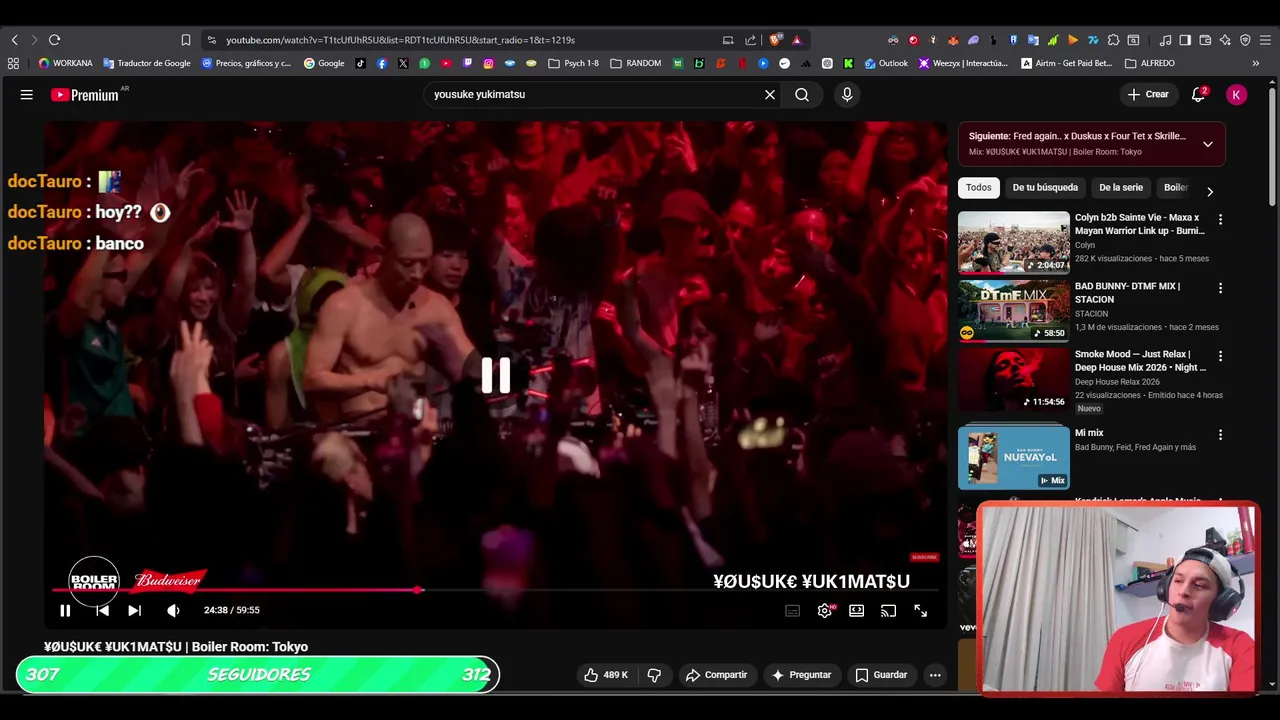The width and height of the screenshot is (1280, 720).
Task: Select the Todos filter chip
Action: (979, 188)
